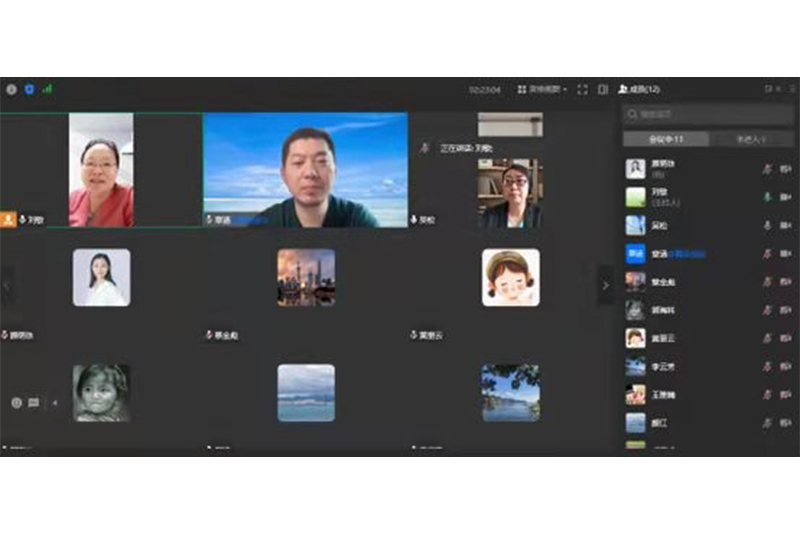Click mic icon under the cartoon girl tile
Screen dimensions: 800x533
[x=414, y=335]
